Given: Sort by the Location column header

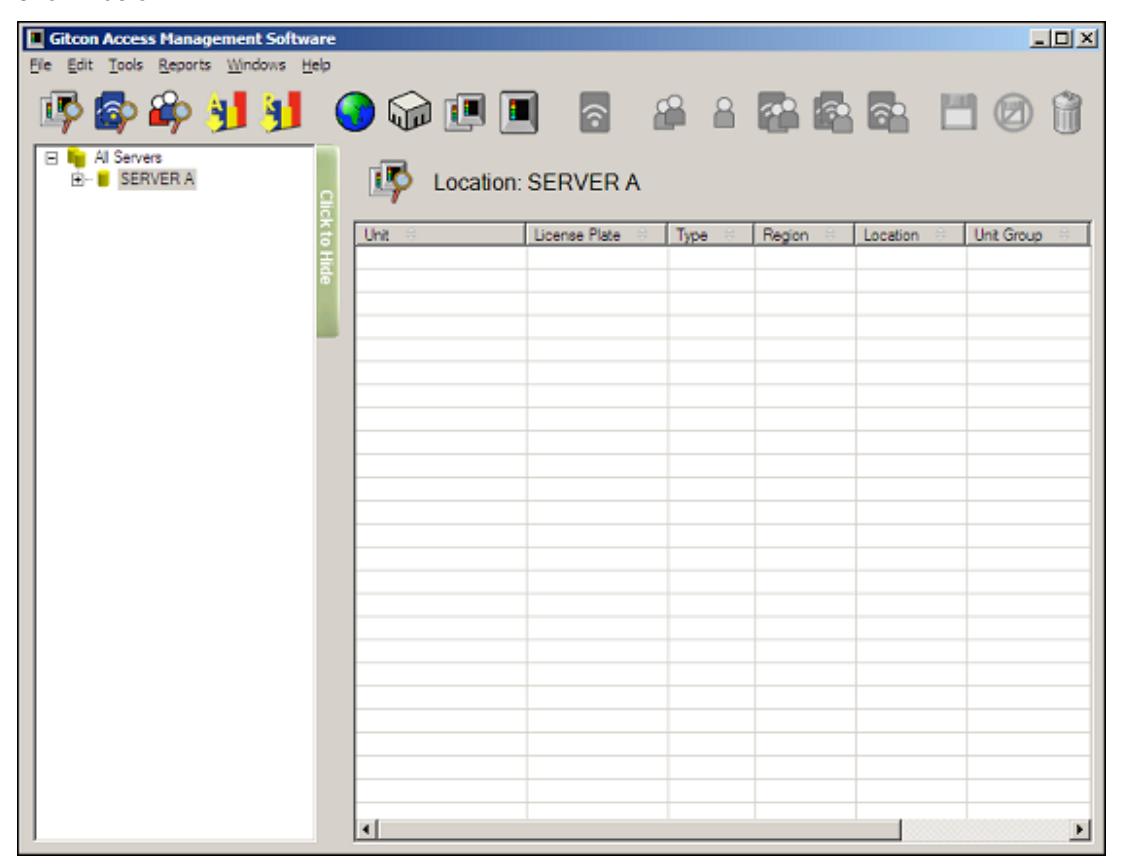Looking at the screenshot, I should click(x=910, y=235).
